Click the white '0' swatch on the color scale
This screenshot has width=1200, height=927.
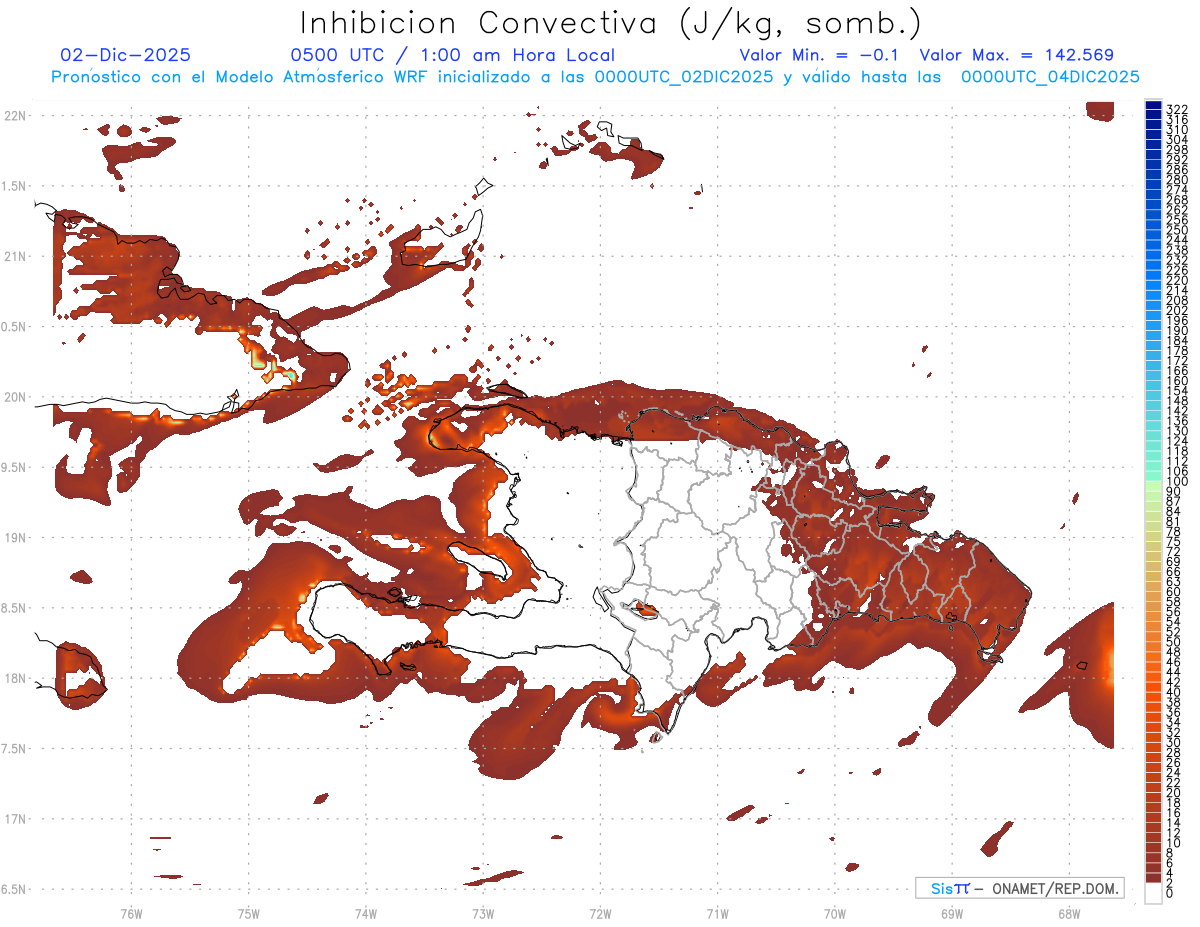click(x=1153, y=893)
